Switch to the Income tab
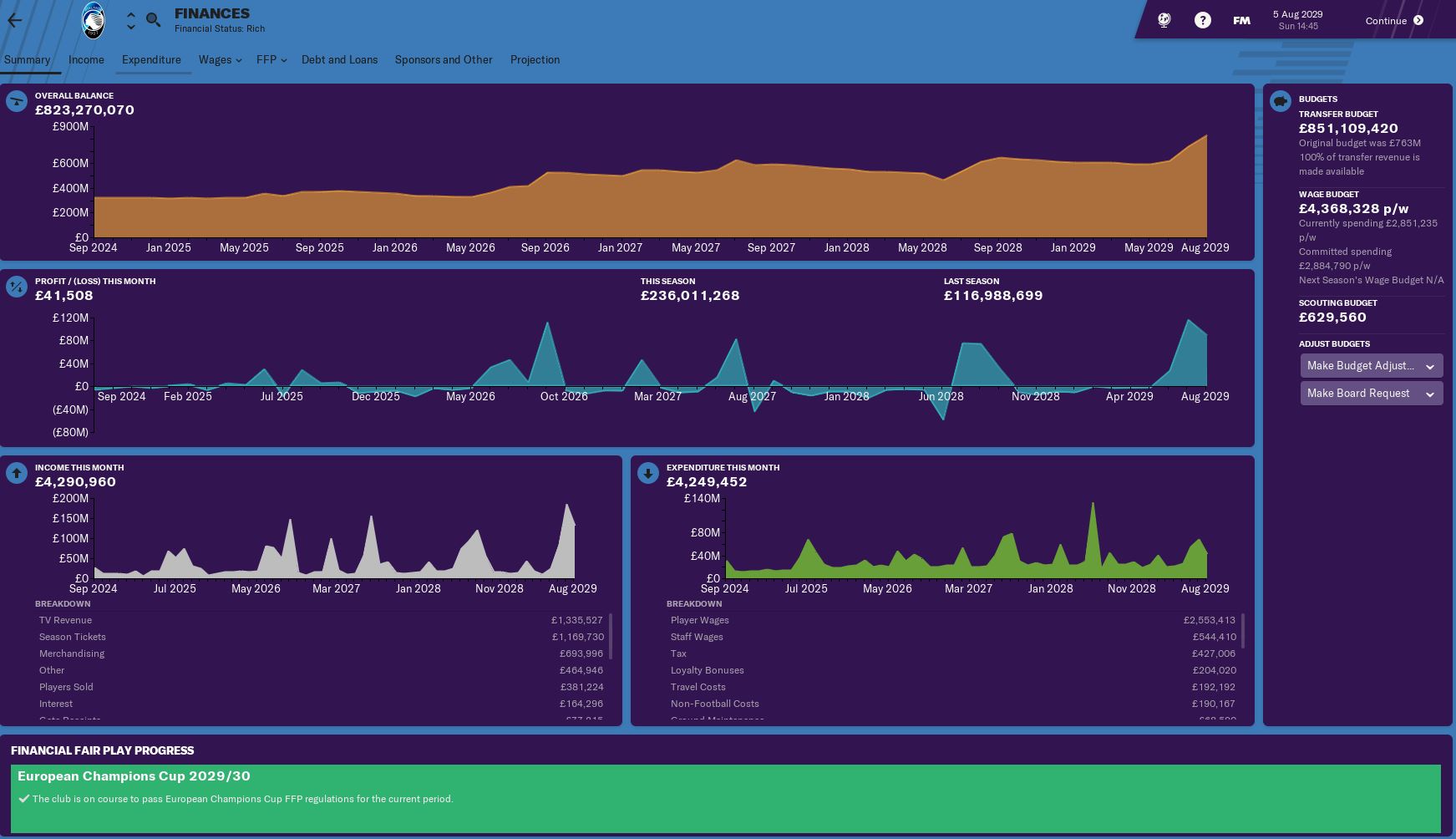Screen dimensions: 1456x839 pyautogui.click(x=86, y=60)
